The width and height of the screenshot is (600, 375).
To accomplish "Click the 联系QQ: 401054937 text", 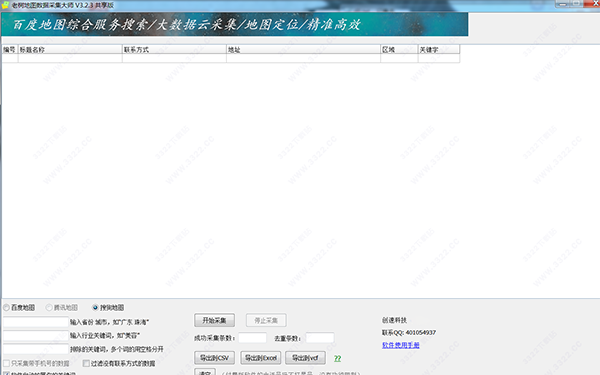I will pyautogui.click(x=409, y=333).
